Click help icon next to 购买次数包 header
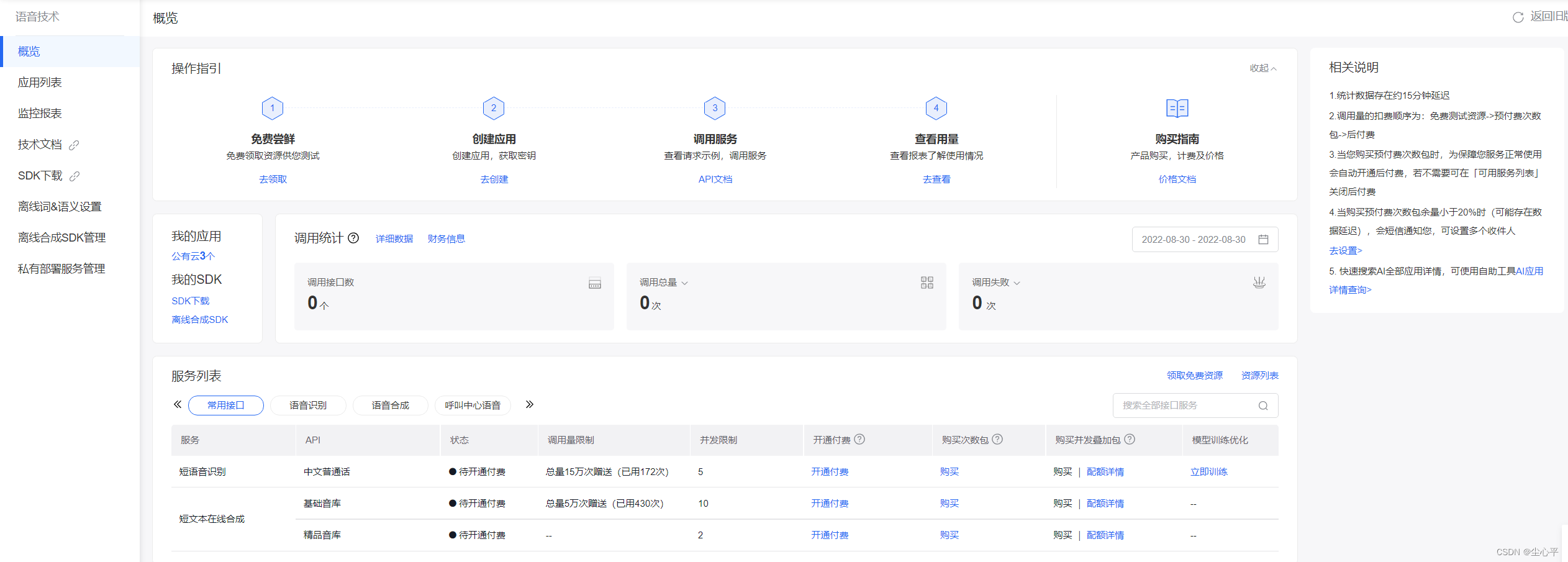 click(997, 439)
